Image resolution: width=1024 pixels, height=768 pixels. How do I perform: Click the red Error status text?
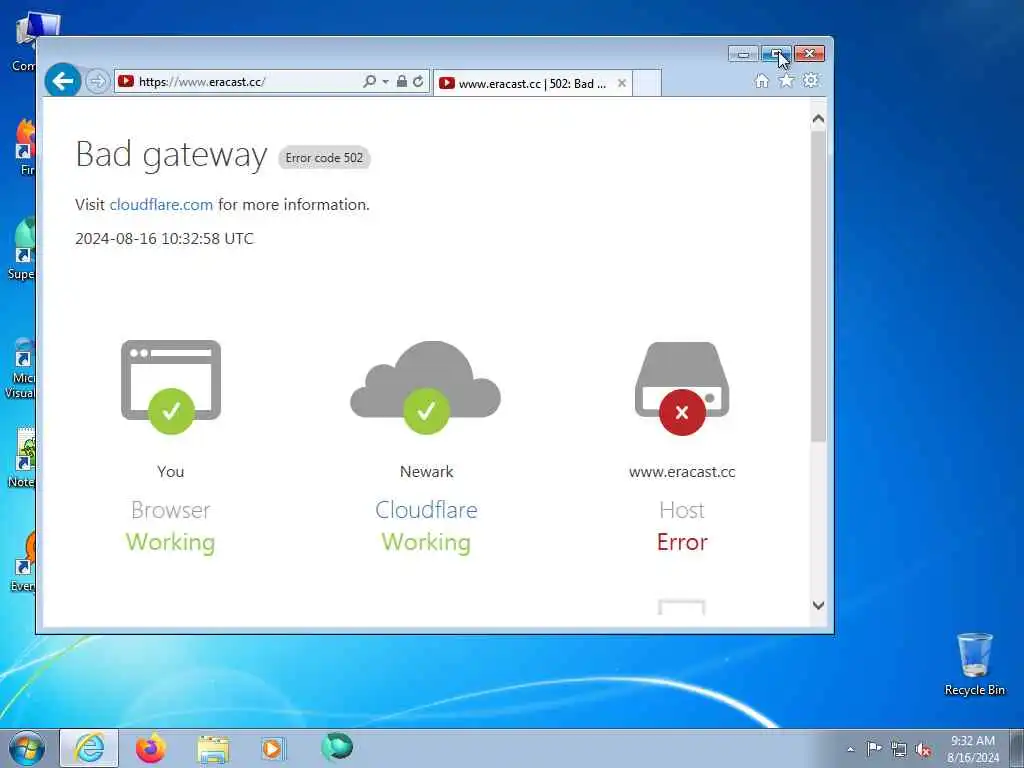(x=682, y=542)
